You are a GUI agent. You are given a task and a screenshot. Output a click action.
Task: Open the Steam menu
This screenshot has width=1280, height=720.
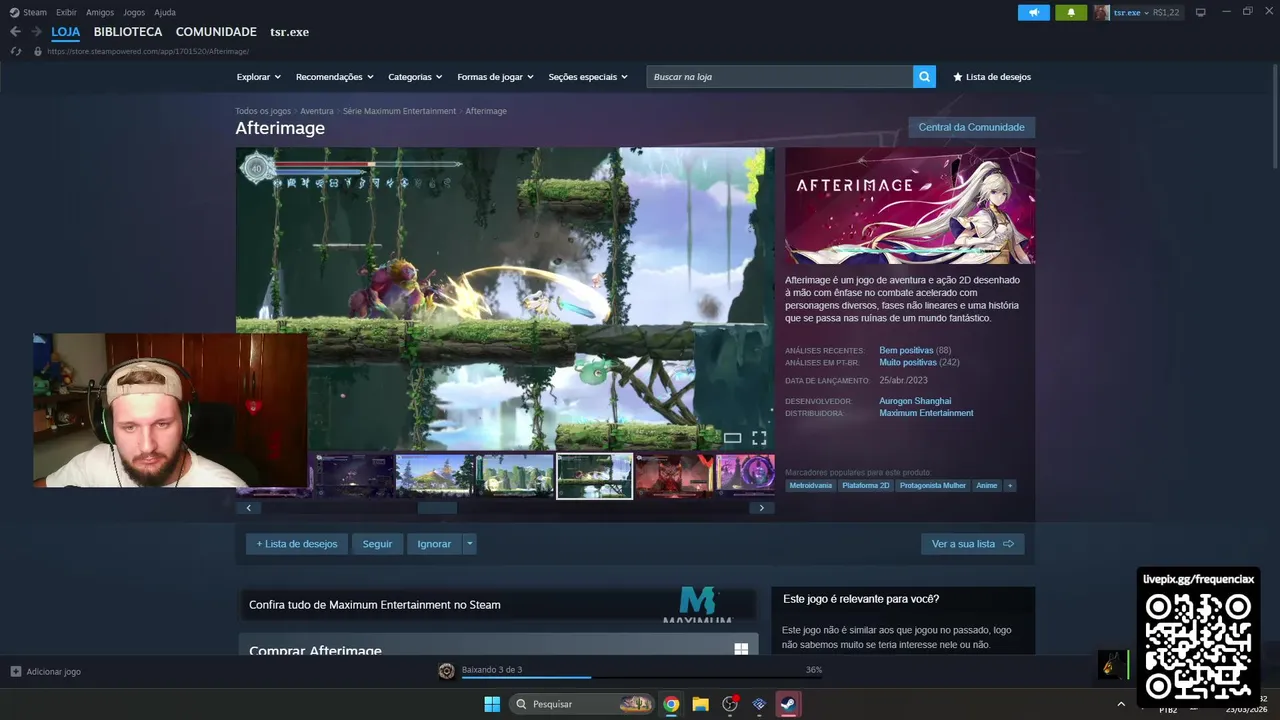(28, 12)
